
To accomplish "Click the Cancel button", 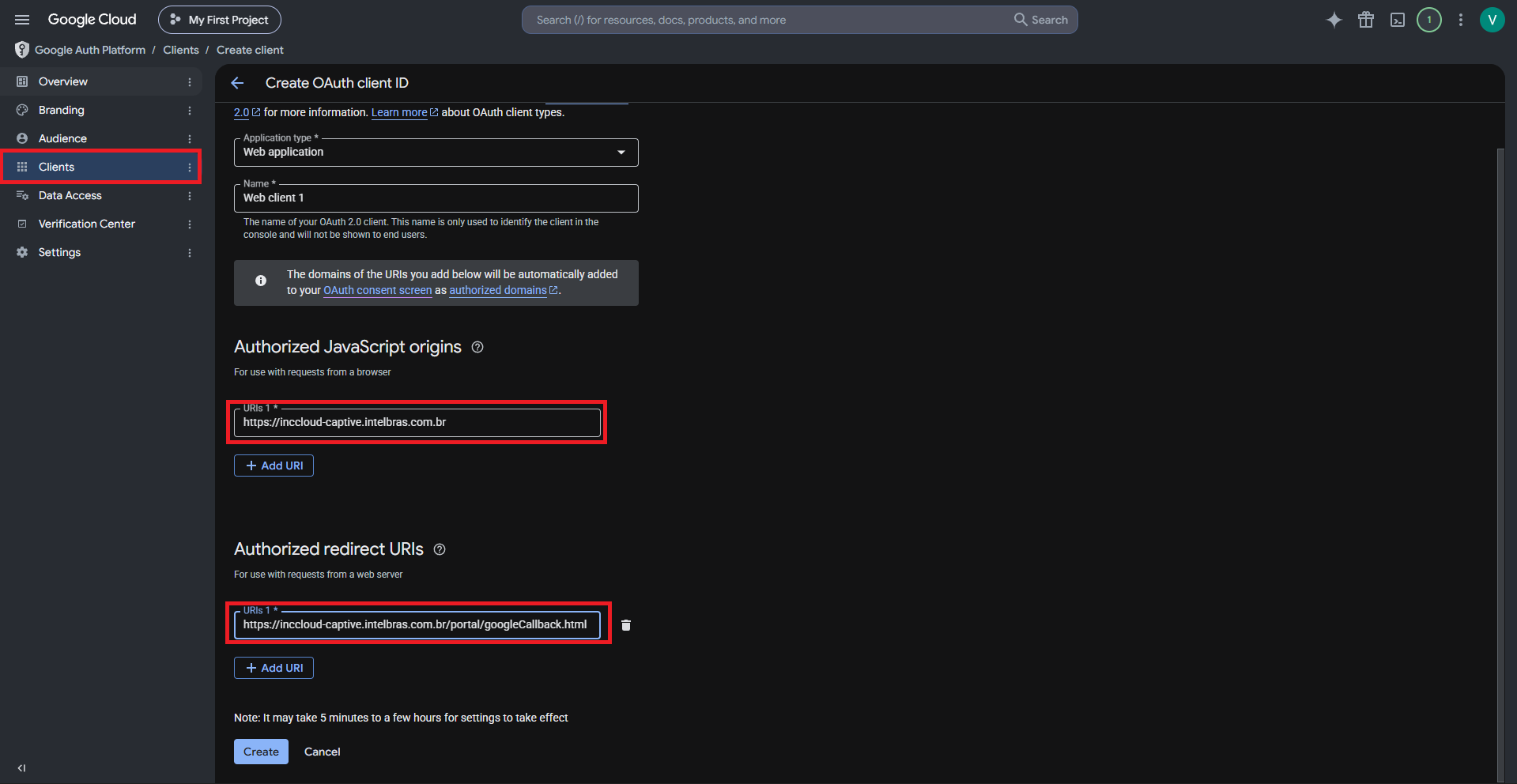I will click(323, 752).
